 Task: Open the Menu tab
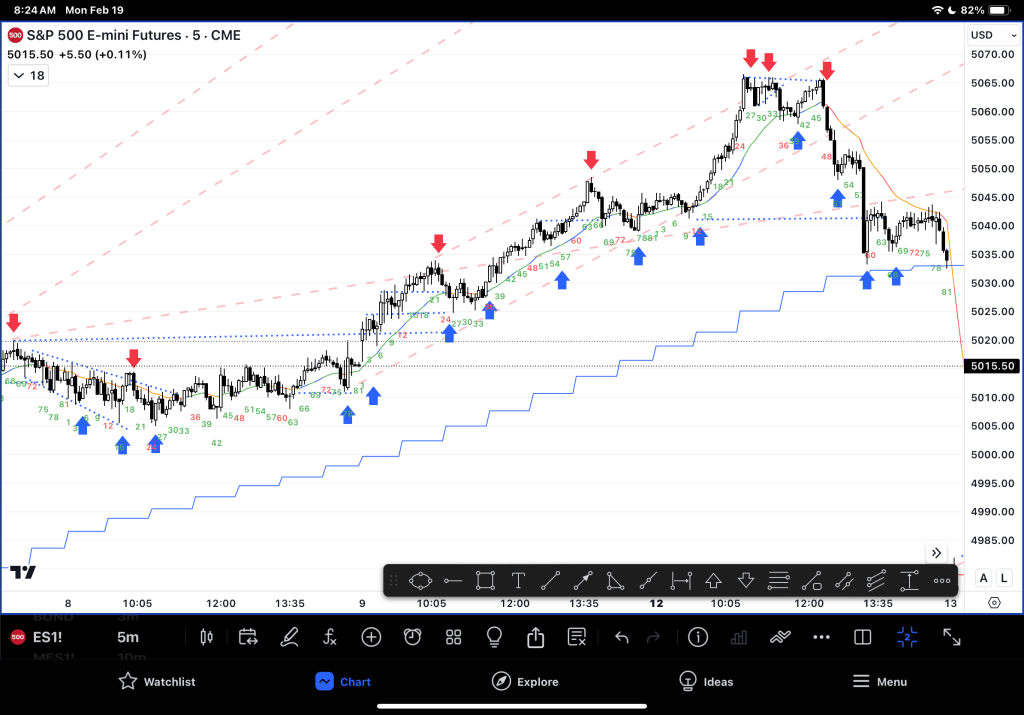click(x=879, y=682)
